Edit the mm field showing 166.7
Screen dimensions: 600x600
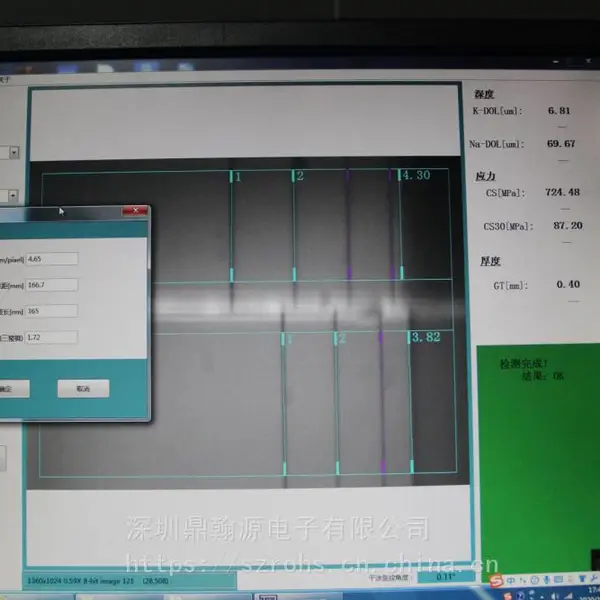point(52,285)
